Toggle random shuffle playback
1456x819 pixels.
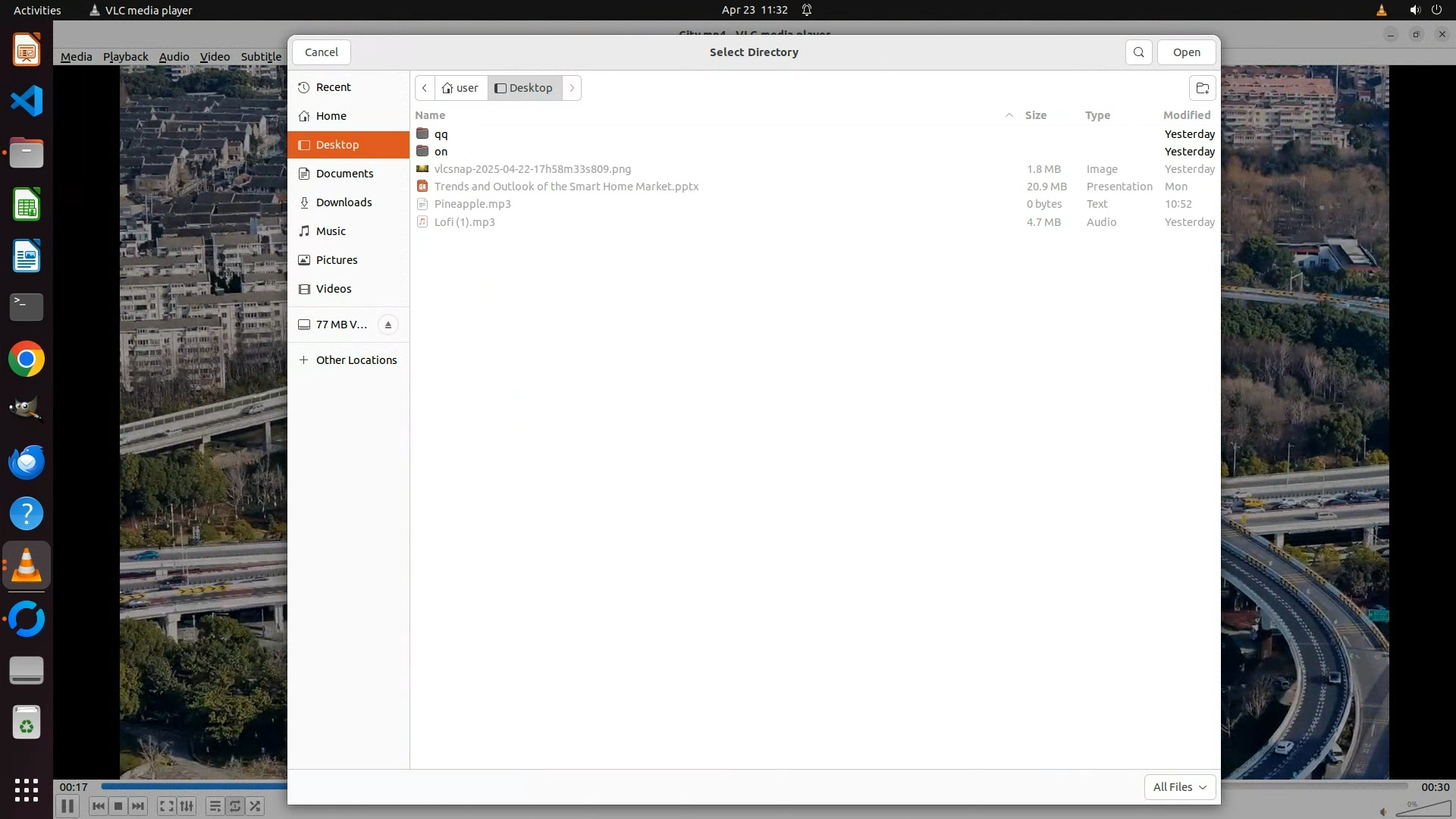pos(256,806)
